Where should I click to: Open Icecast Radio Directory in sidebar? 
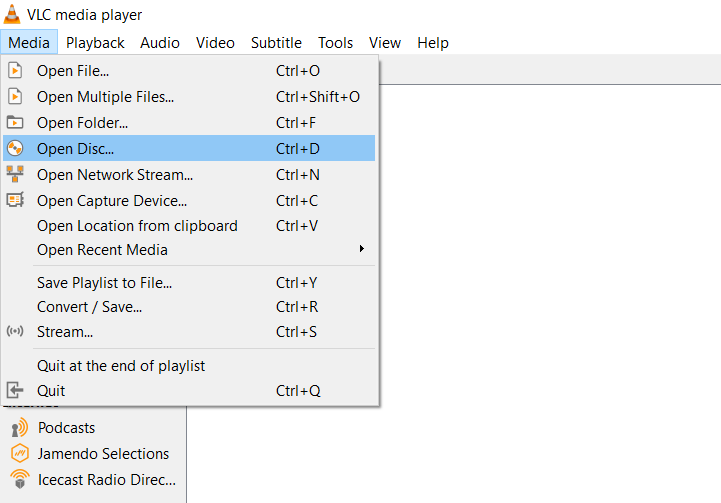(106, 480)
